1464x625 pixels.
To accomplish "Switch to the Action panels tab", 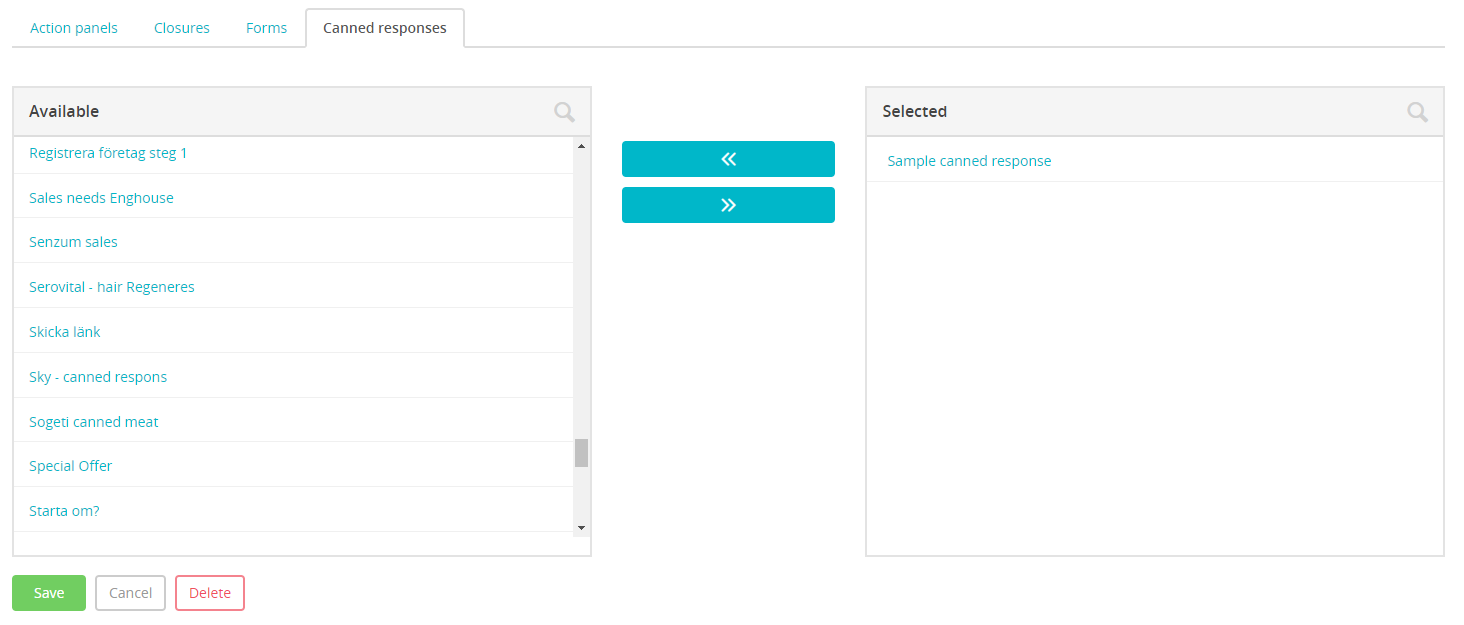I will (x=74, y=28).
